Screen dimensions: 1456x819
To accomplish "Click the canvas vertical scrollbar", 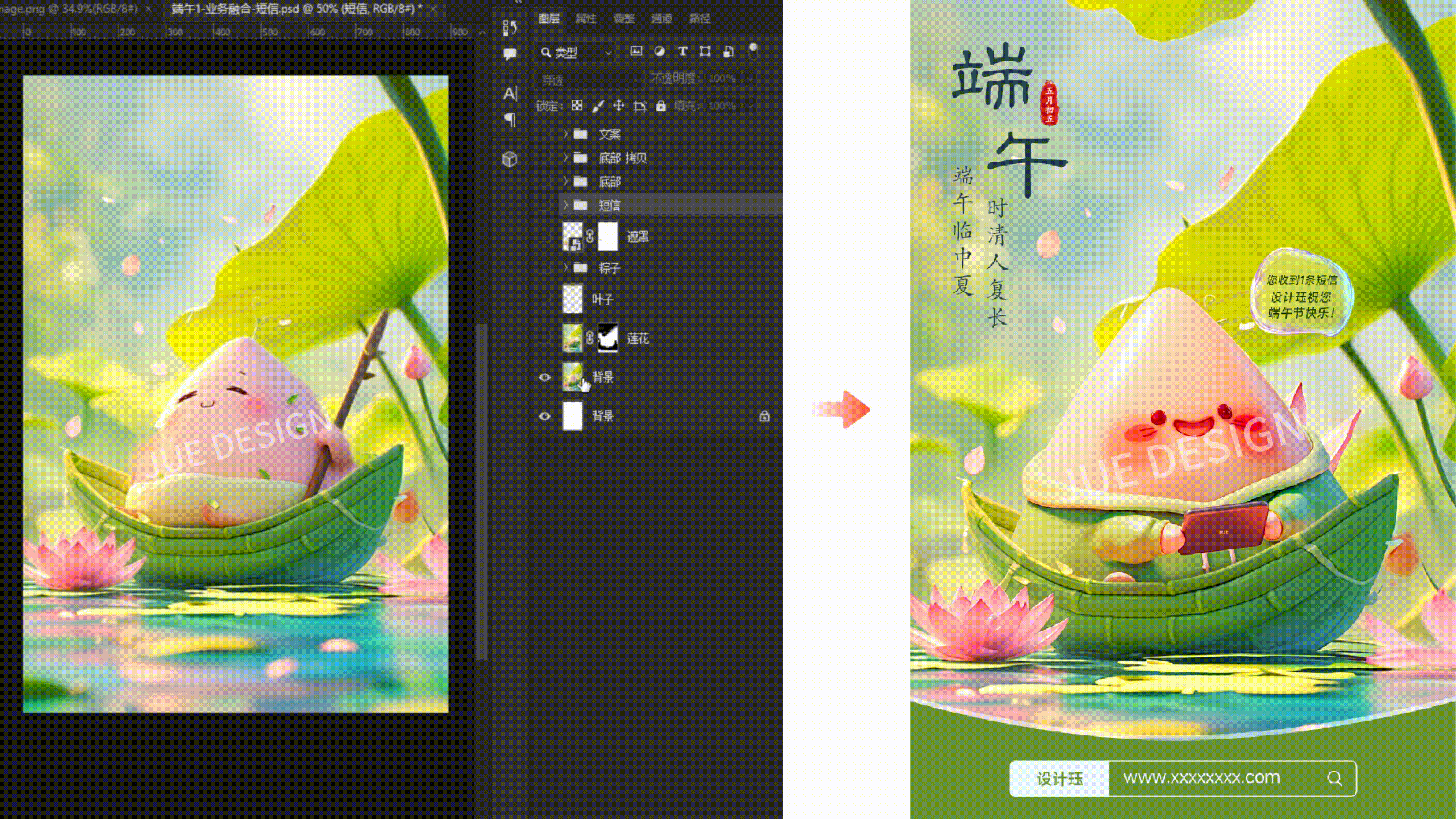I will (x=481, y=491).
